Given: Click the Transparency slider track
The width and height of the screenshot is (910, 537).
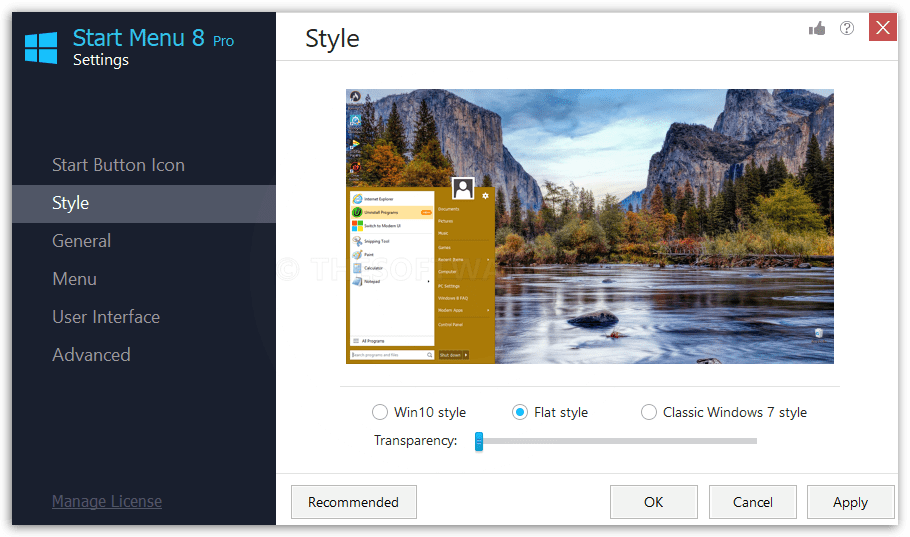Looking at the screenshot, I should 616,441.
